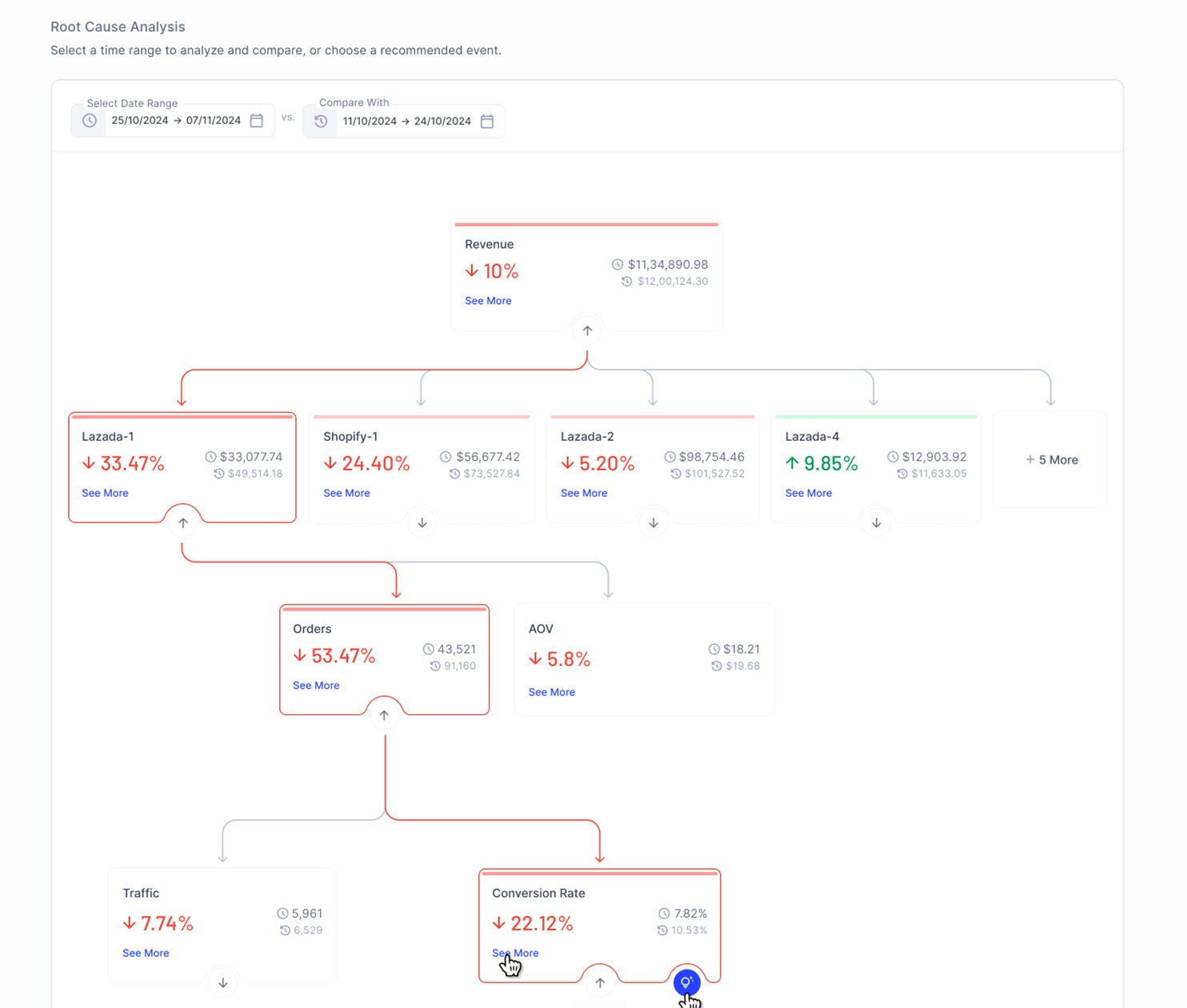Click the 43,521 current orders count

click(457, 649)
